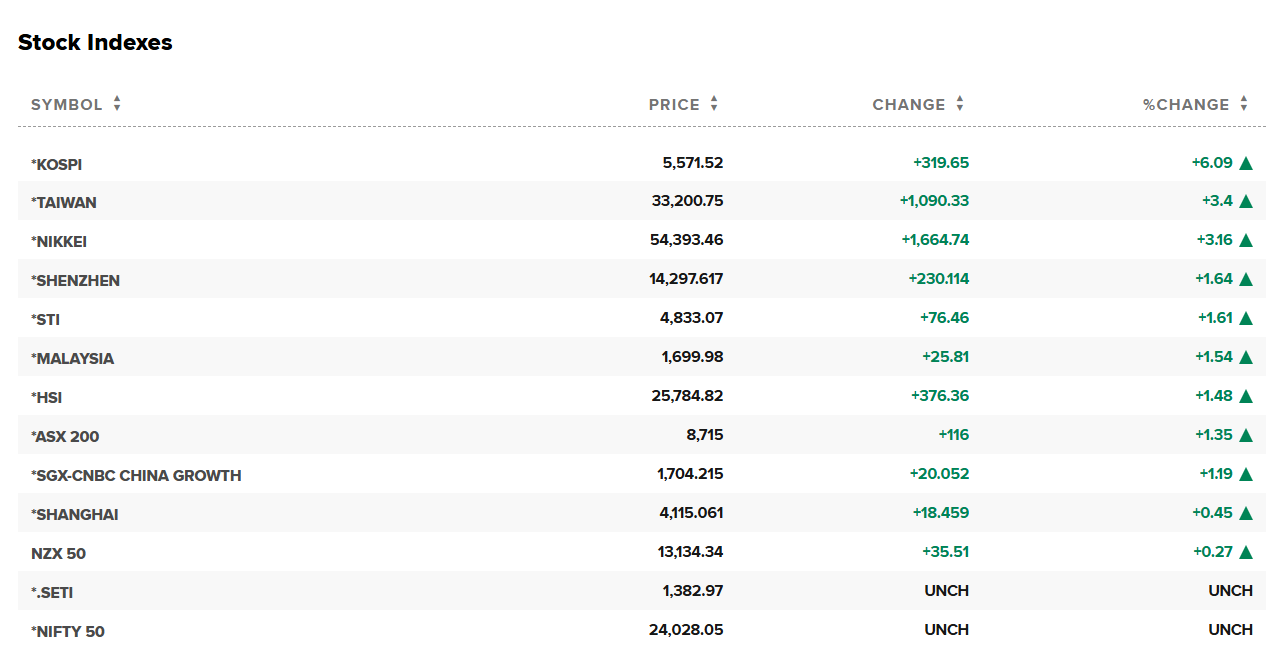Click the green up triangle in KOSPI row
This screenshot has height=651, width=1280.
click(x=1246, y=163)
